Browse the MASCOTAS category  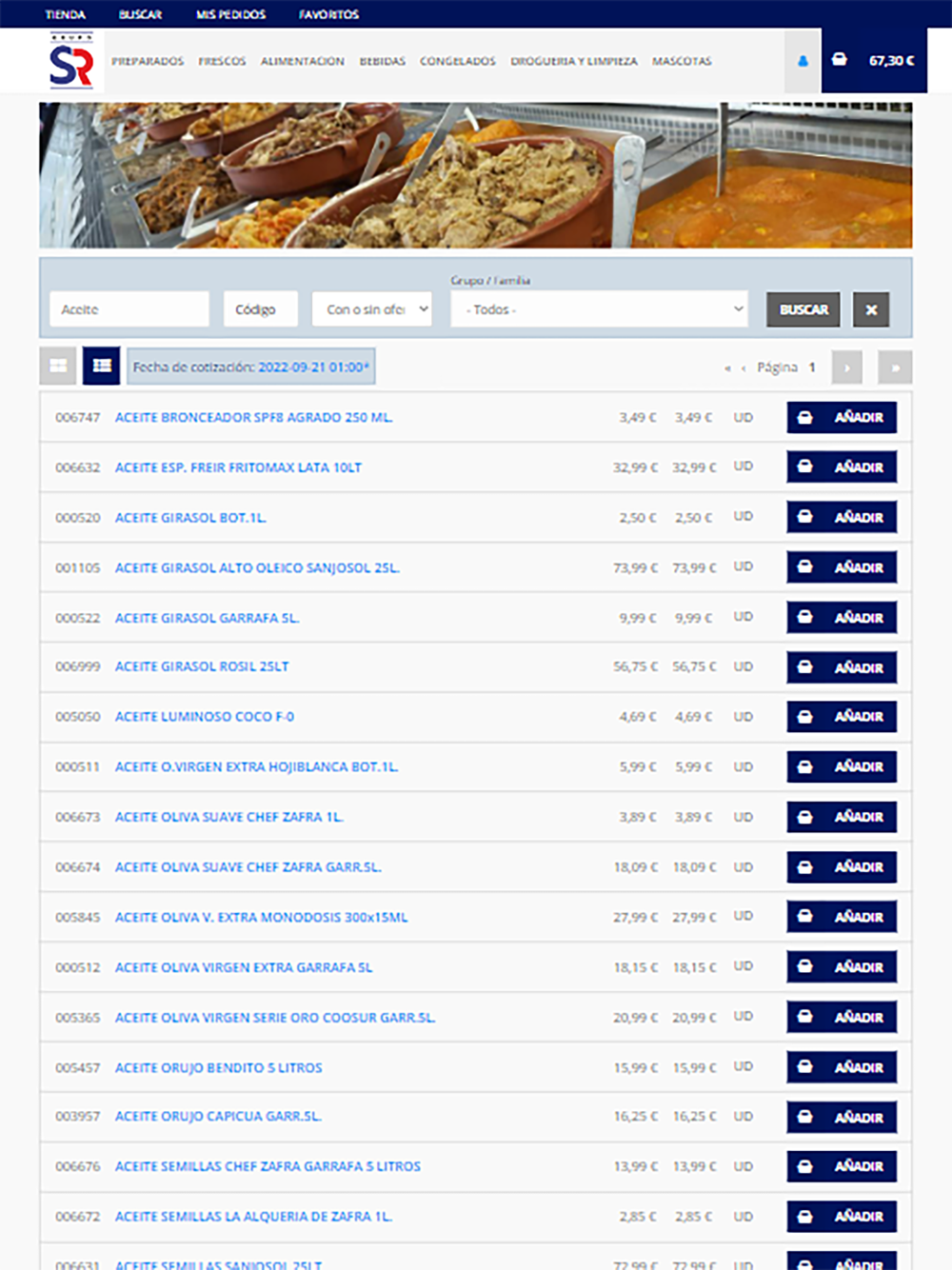coord(682,61)
